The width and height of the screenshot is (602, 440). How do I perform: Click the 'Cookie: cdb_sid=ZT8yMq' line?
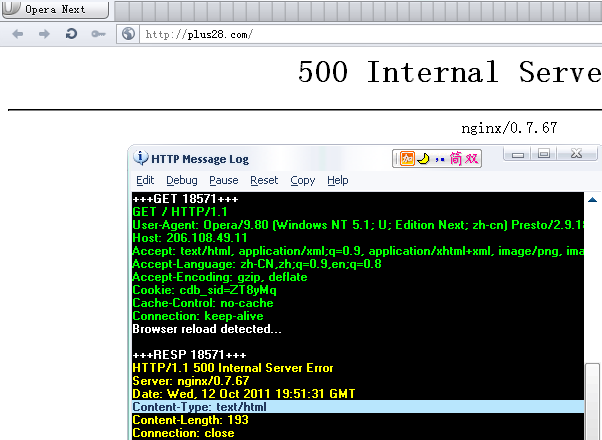point(204,290)
